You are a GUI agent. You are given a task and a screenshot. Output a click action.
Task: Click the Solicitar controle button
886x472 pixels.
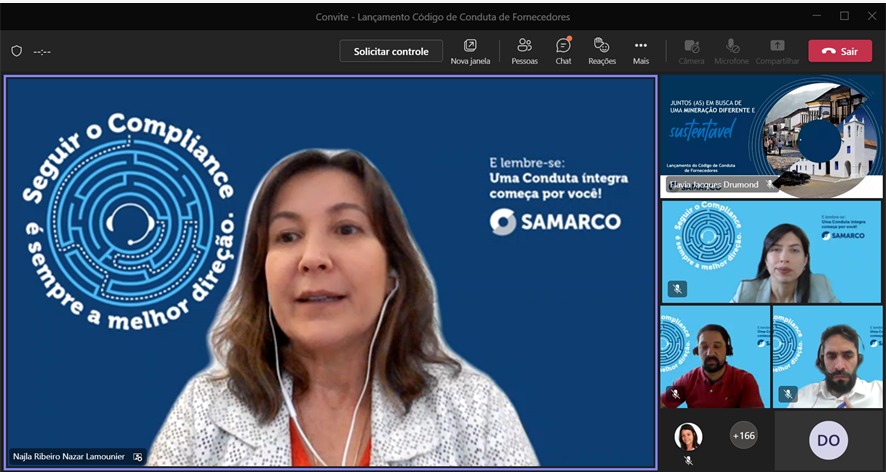[x=391, y=51]
